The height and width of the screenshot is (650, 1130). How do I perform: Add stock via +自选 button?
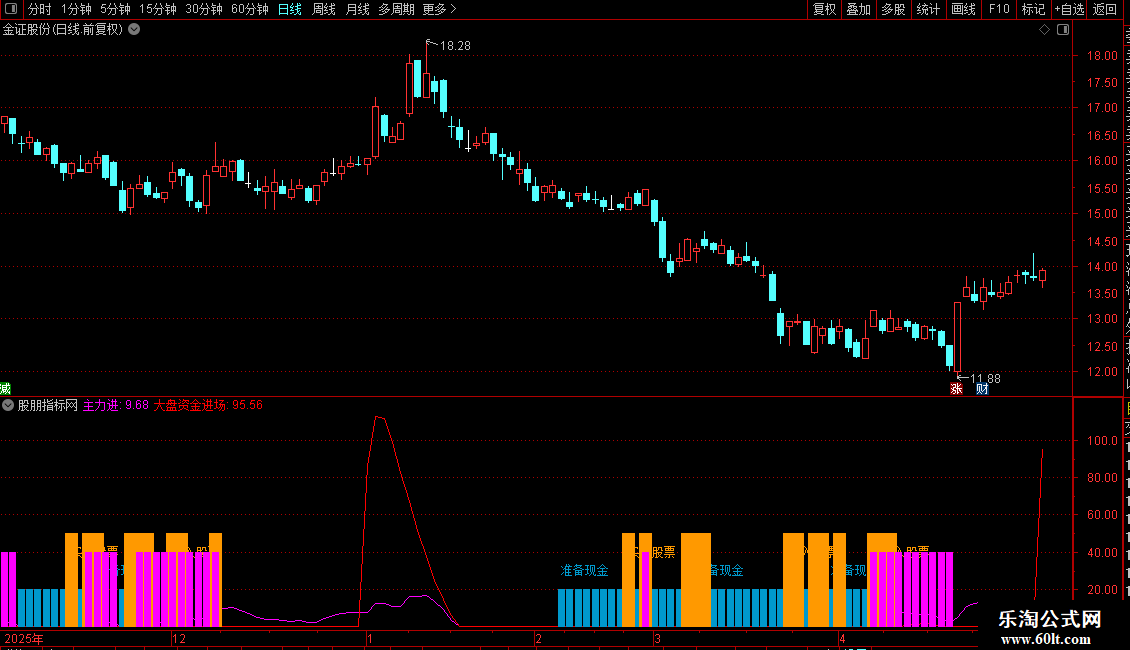[1069, 9]
